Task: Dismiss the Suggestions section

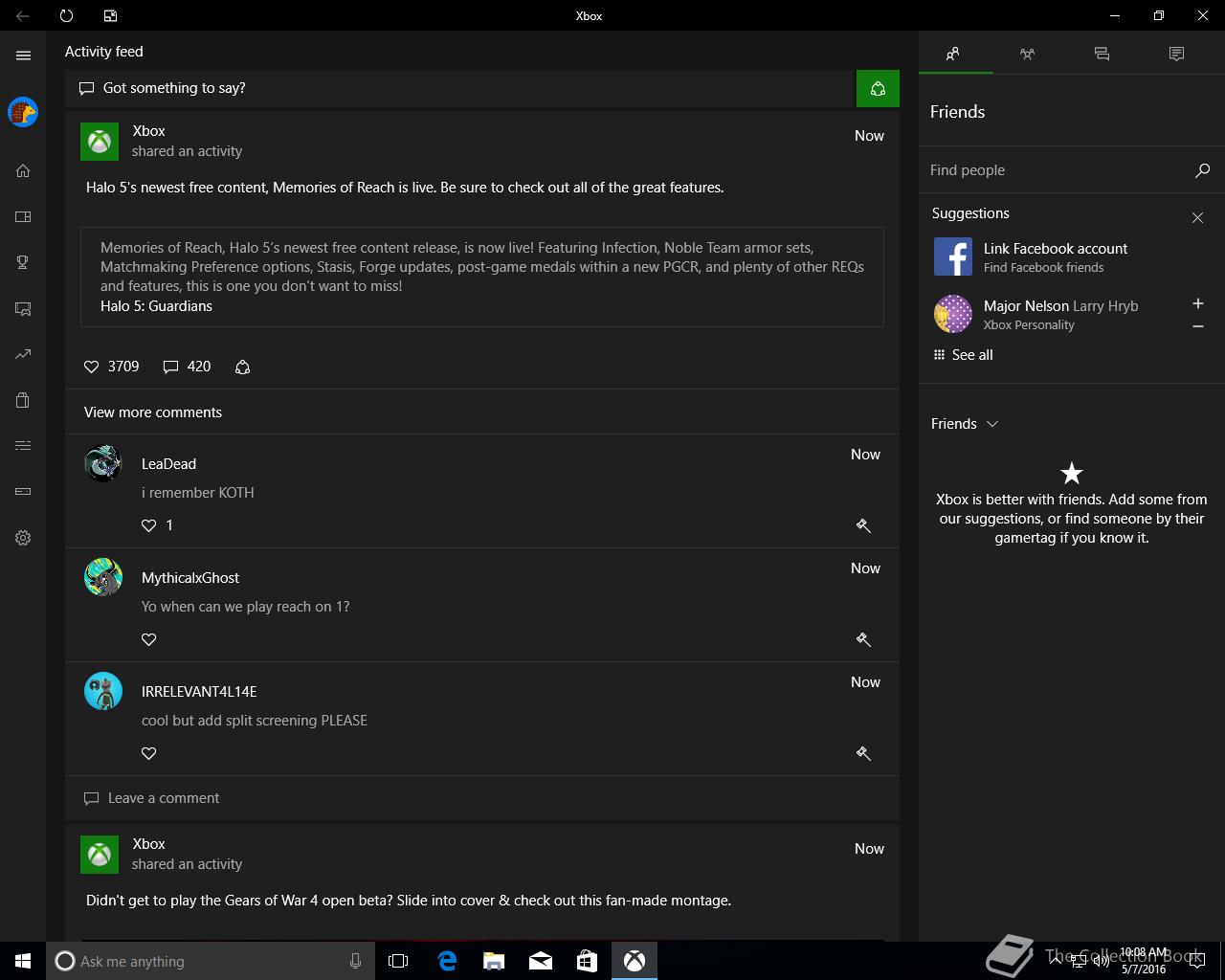Action: point(1197,218)
